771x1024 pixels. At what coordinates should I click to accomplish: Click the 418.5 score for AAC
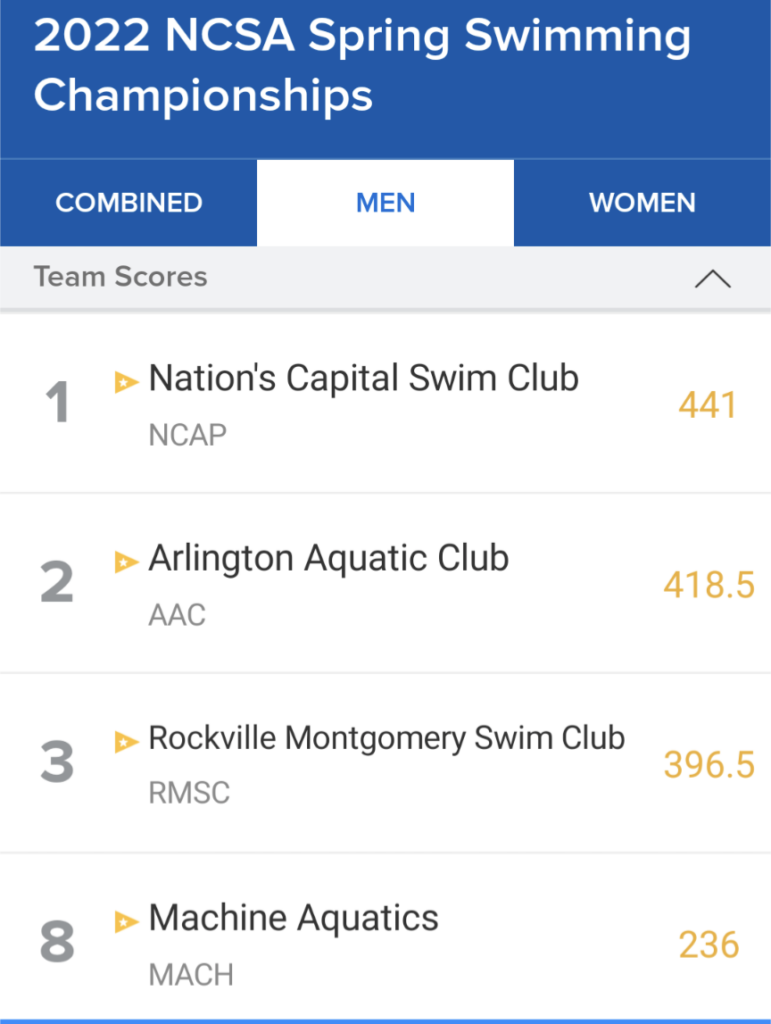click(x=709, y=584)
